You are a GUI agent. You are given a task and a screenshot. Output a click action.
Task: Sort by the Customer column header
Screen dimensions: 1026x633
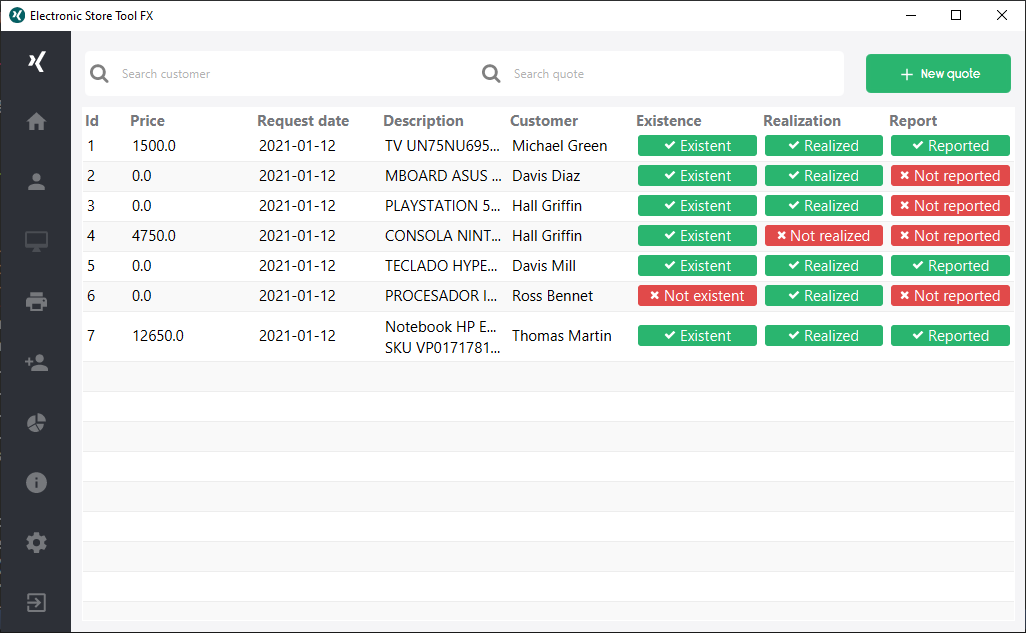point(544,120)
